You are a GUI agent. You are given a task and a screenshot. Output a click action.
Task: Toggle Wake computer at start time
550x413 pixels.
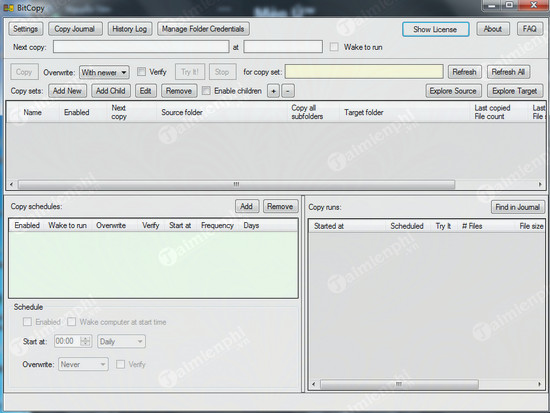pos(72,322)
